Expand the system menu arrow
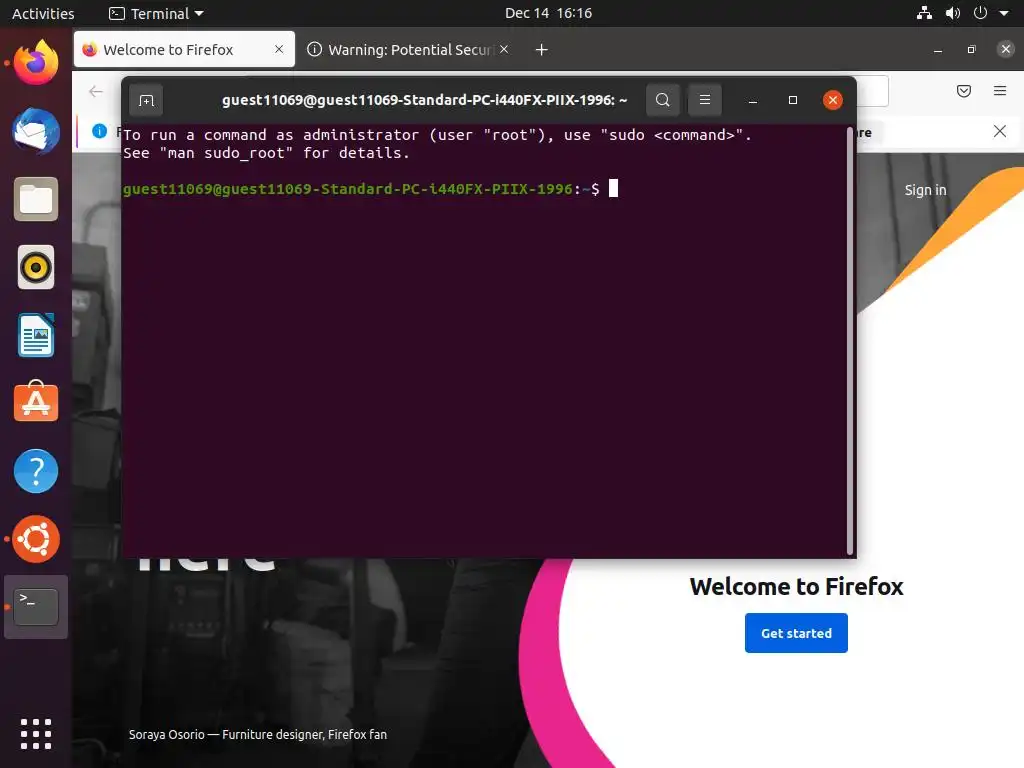 point(1004,13)
